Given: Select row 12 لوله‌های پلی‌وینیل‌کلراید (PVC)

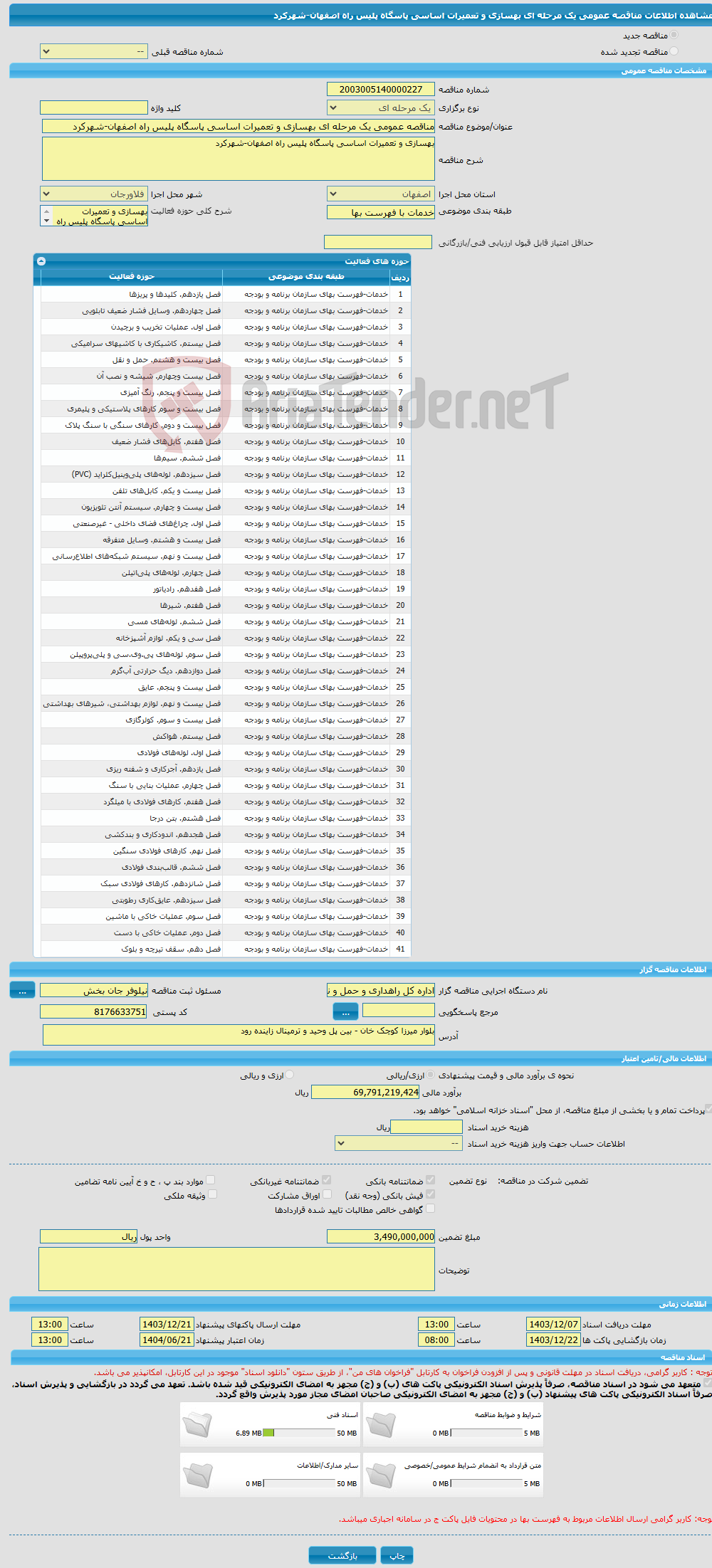Looking at the screenshot, I should 226,474.
